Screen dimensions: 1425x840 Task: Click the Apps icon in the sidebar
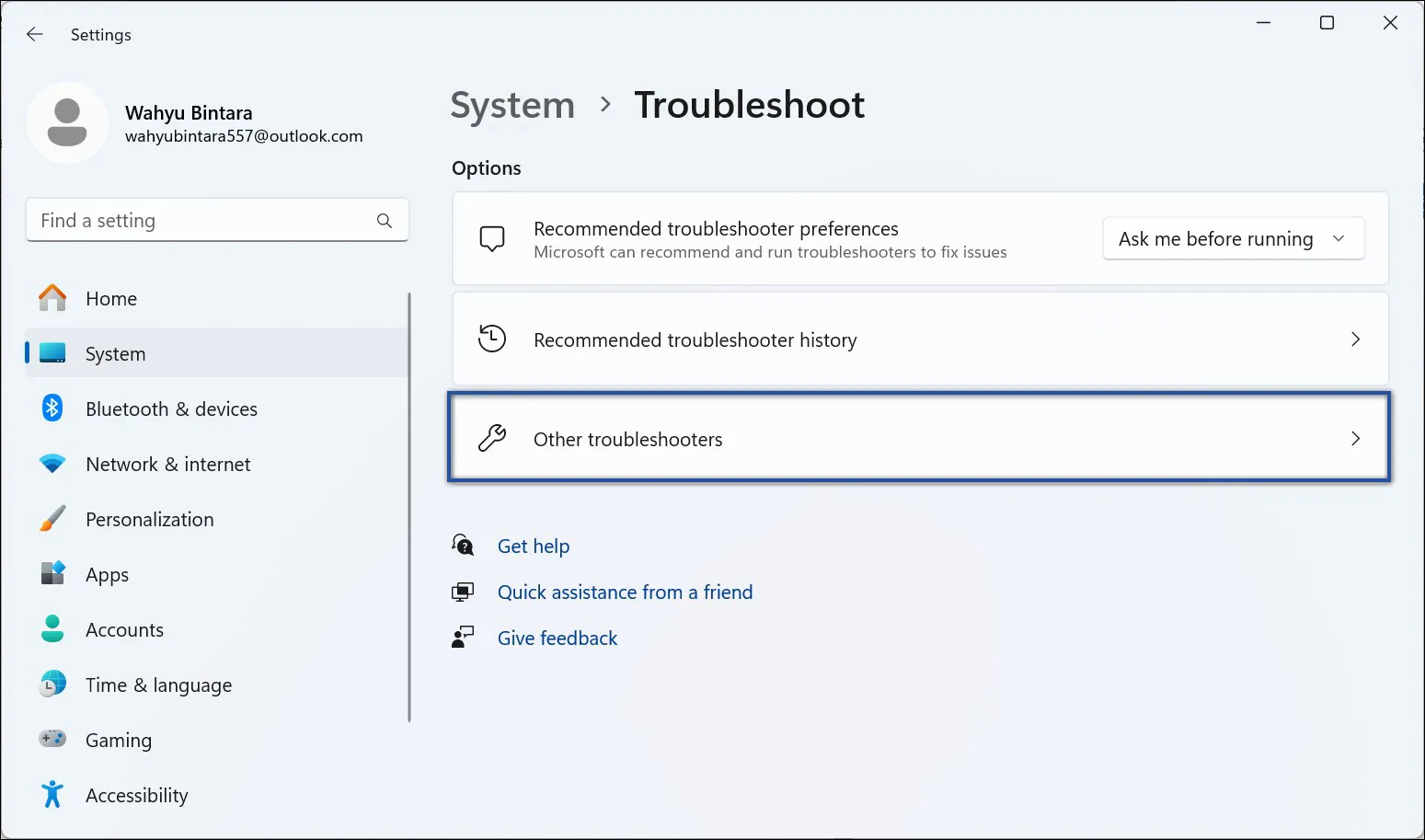point(52,574)
